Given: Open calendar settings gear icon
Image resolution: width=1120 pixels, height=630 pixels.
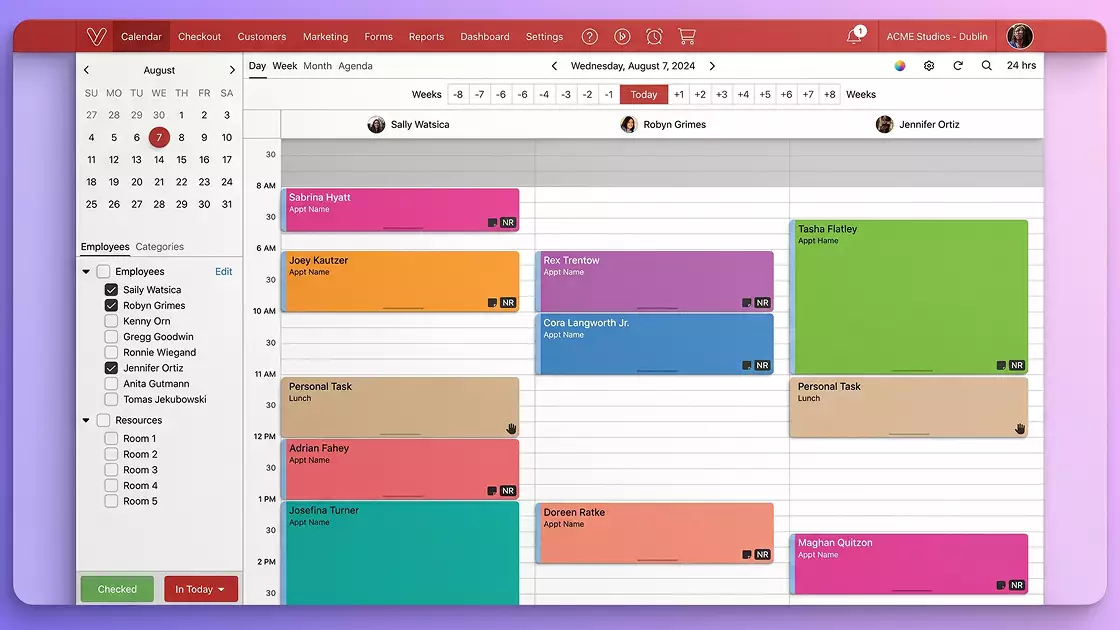Looking at the screenshot, I should (929, 66).
